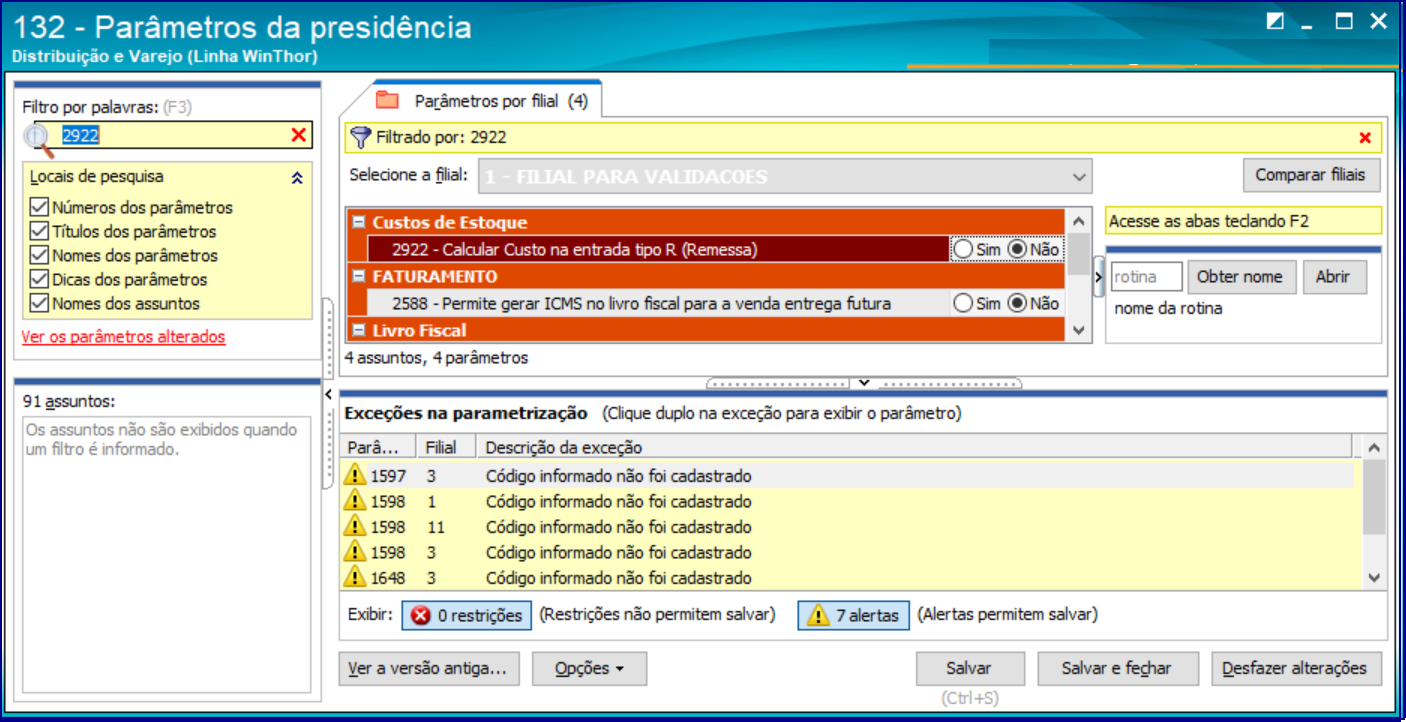
Task: Sort by 'Parâ...' column header
Action: point(379,447)
